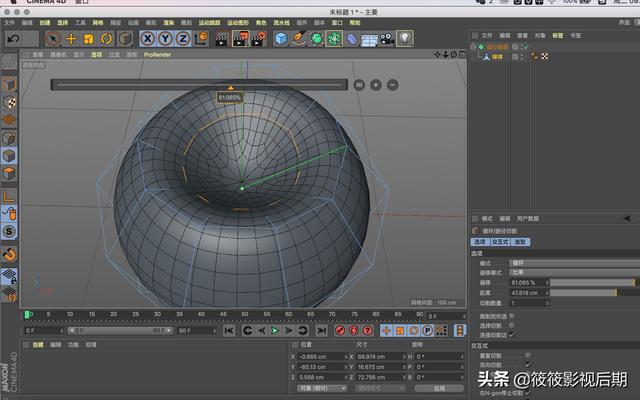Uncheck the 选择切割边 checkbox

coord(514,334)
